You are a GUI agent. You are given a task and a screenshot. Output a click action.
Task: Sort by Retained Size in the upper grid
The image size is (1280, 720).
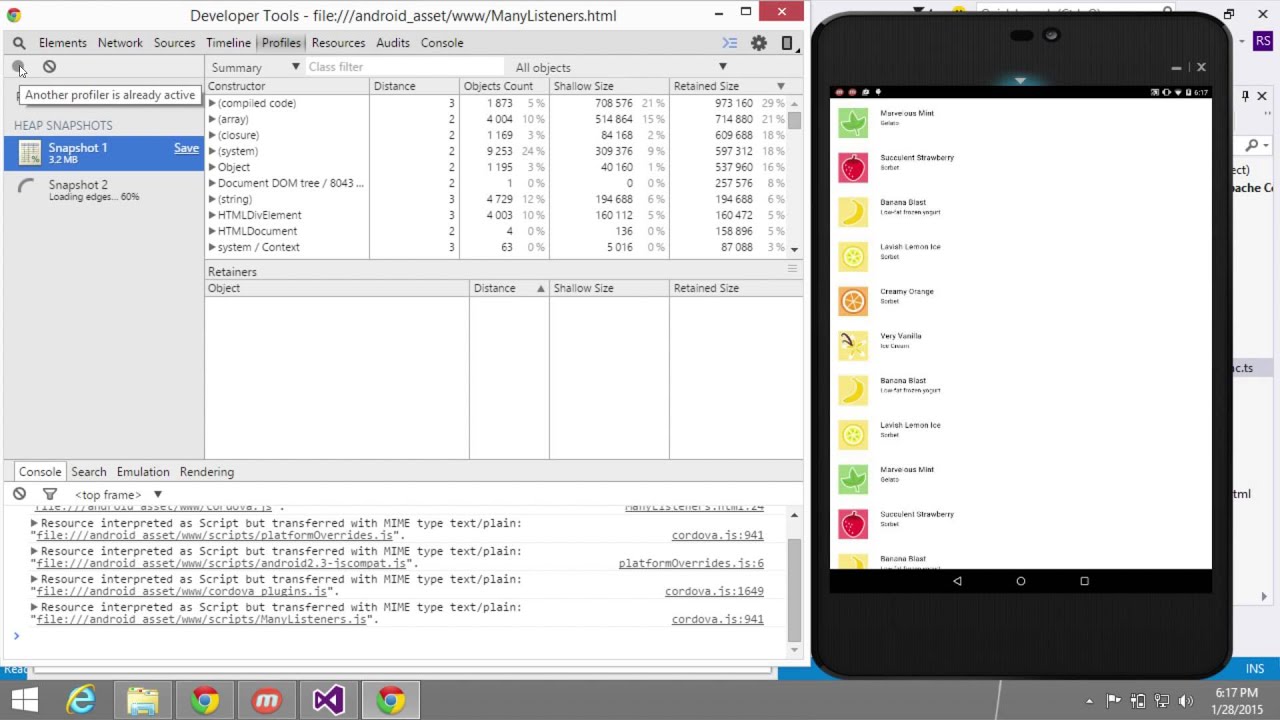click(x=729, y=86)
